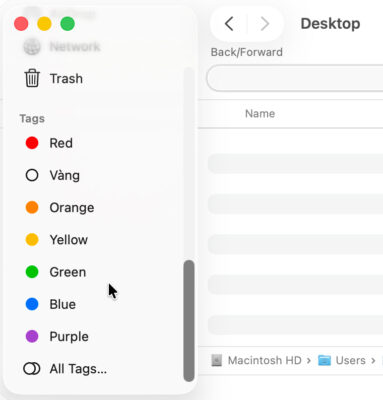This screenshot has height=400, width=383.
Task: Go back with the left chevron
Action: 229,24
